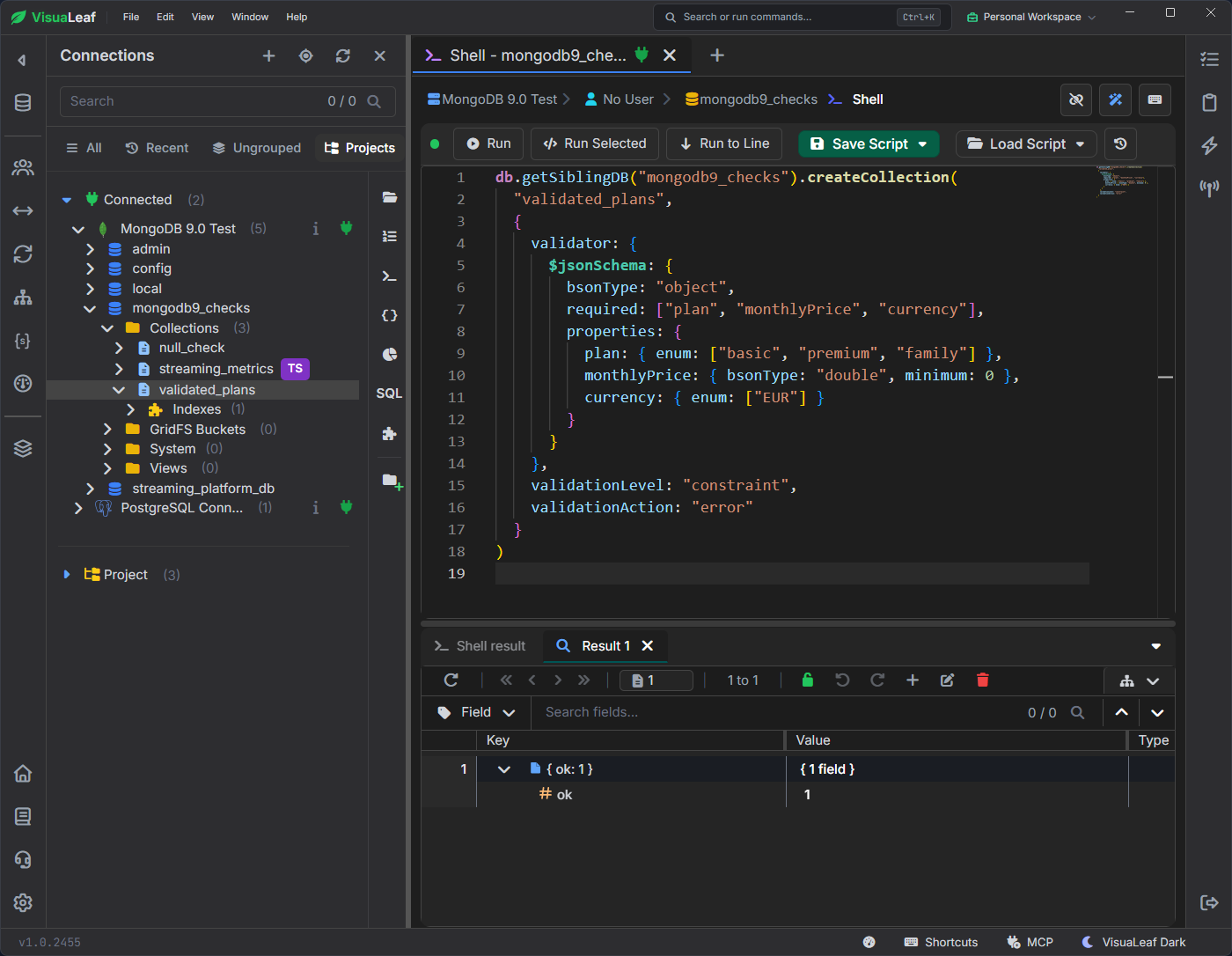Open Shortcuts in the status bar
The width and height of the screenshot is (1232, 956).
pos(941,942)
